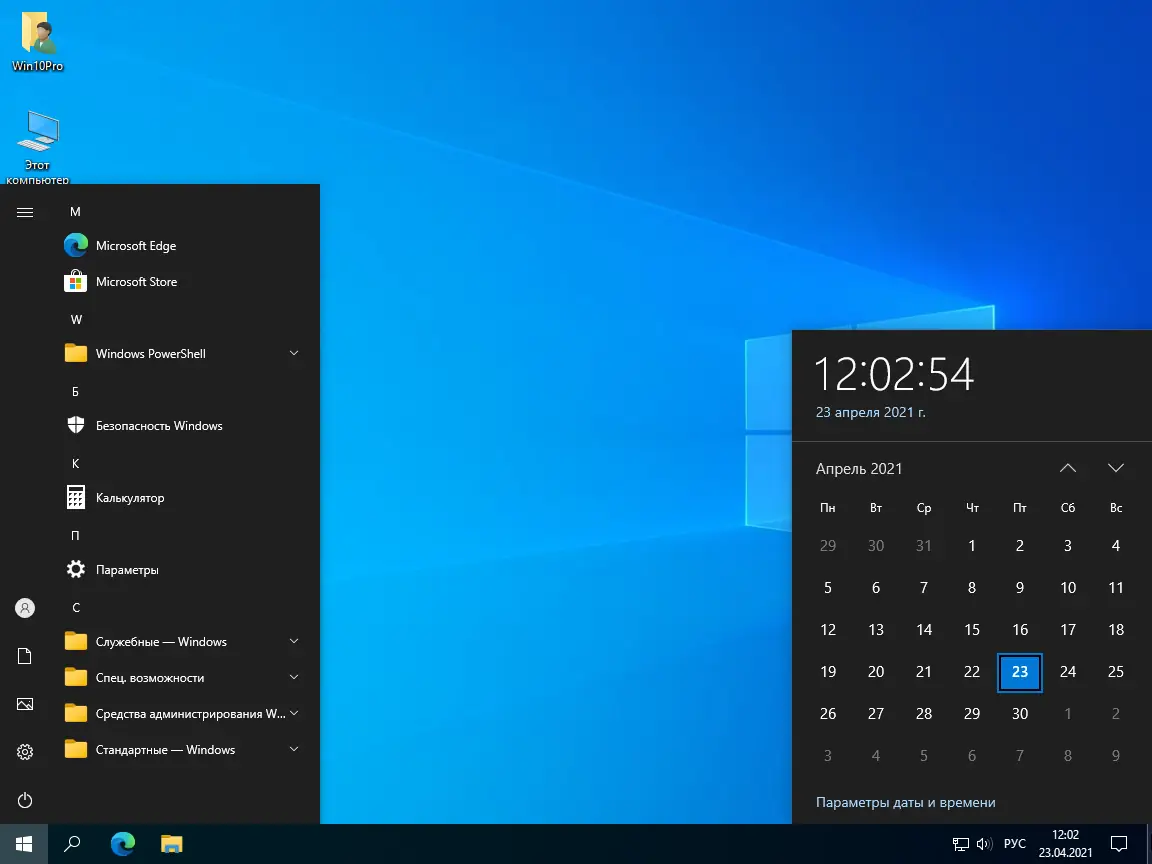
Task: Open the Спец. возможности folder
Action: tap(184, 677)
